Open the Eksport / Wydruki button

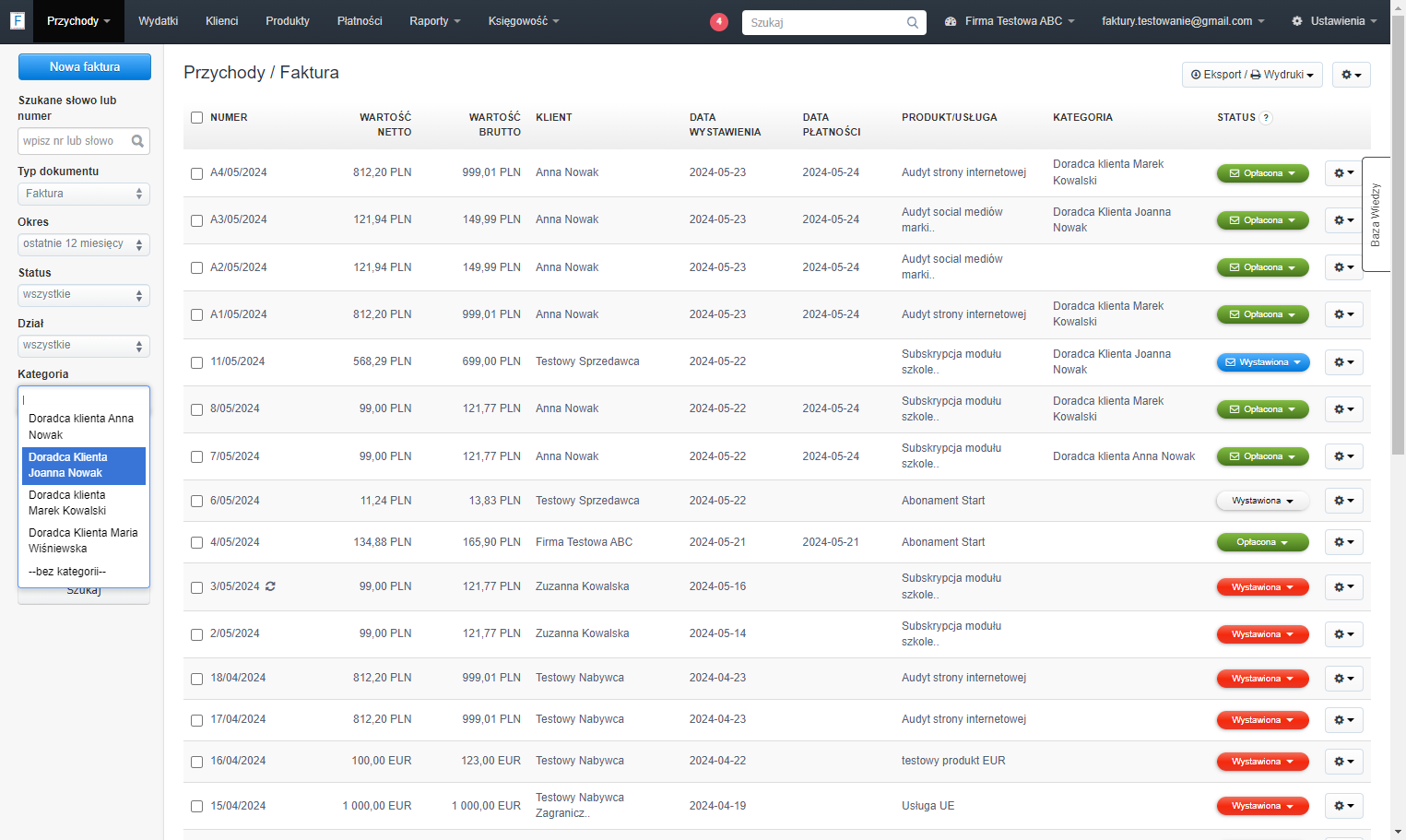1252,75
